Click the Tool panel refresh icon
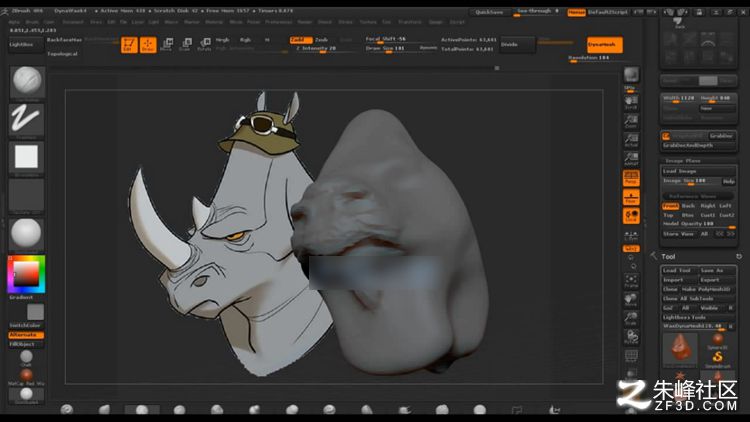This screenshot has height=422, width=750. pyautogui.click(x=739, y=256)
